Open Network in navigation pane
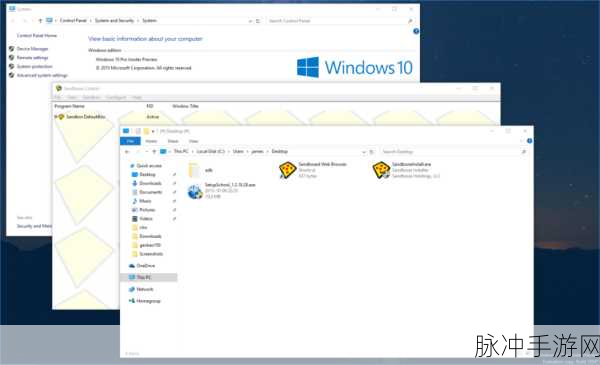Image resolution: width=600 pixels, height=365 pixels. pos(145,289)
